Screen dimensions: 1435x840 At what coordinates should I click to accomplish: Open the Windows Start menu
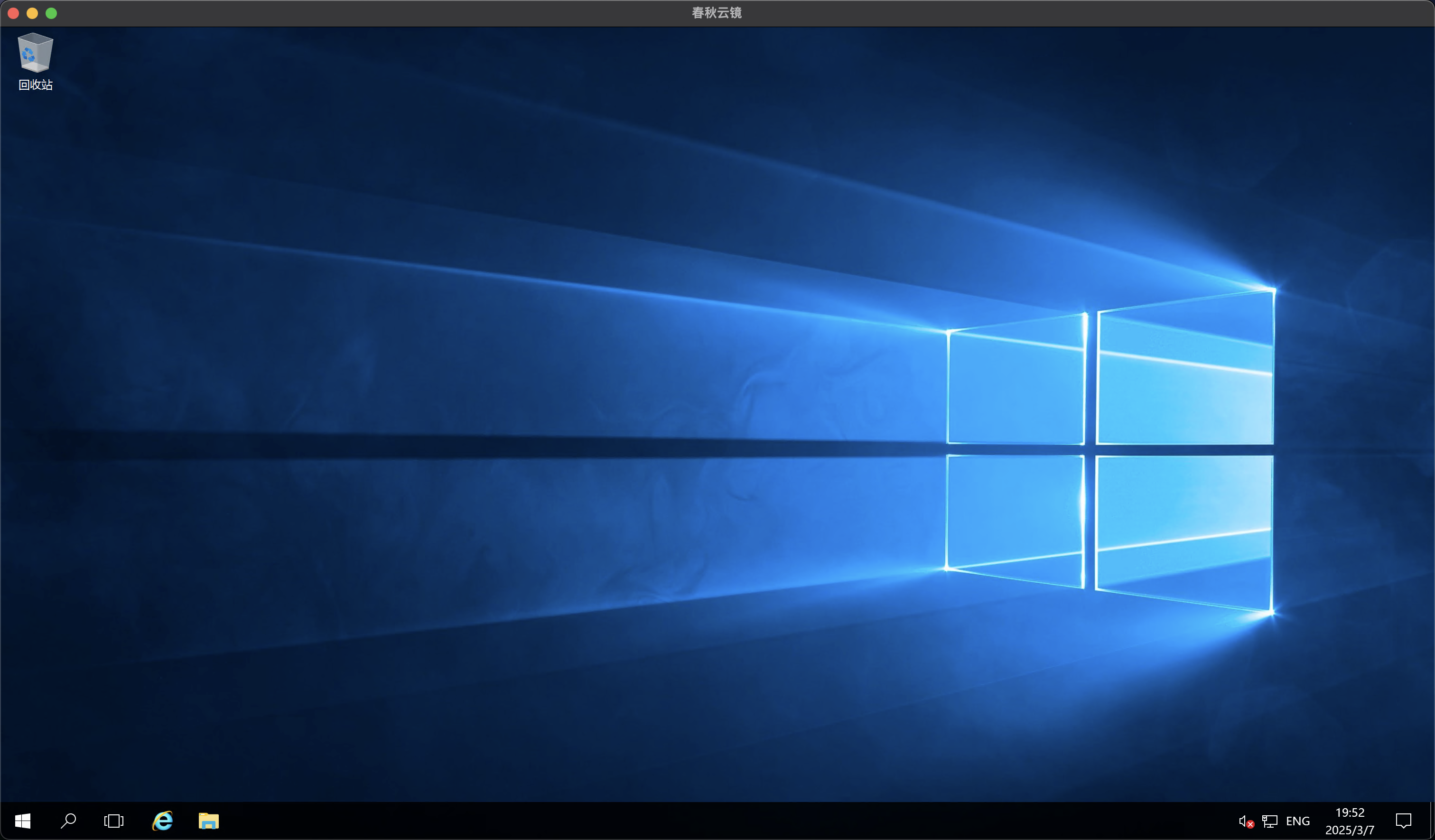click(23, 821)
